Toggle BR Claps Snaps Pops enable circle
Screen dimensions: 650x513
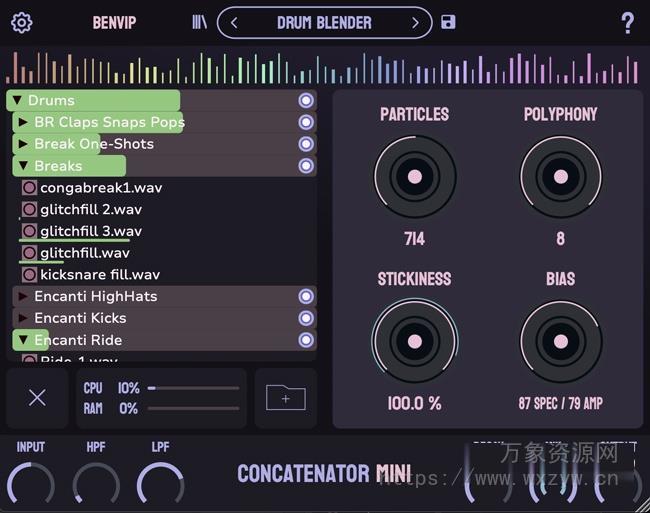click(306, 122)
